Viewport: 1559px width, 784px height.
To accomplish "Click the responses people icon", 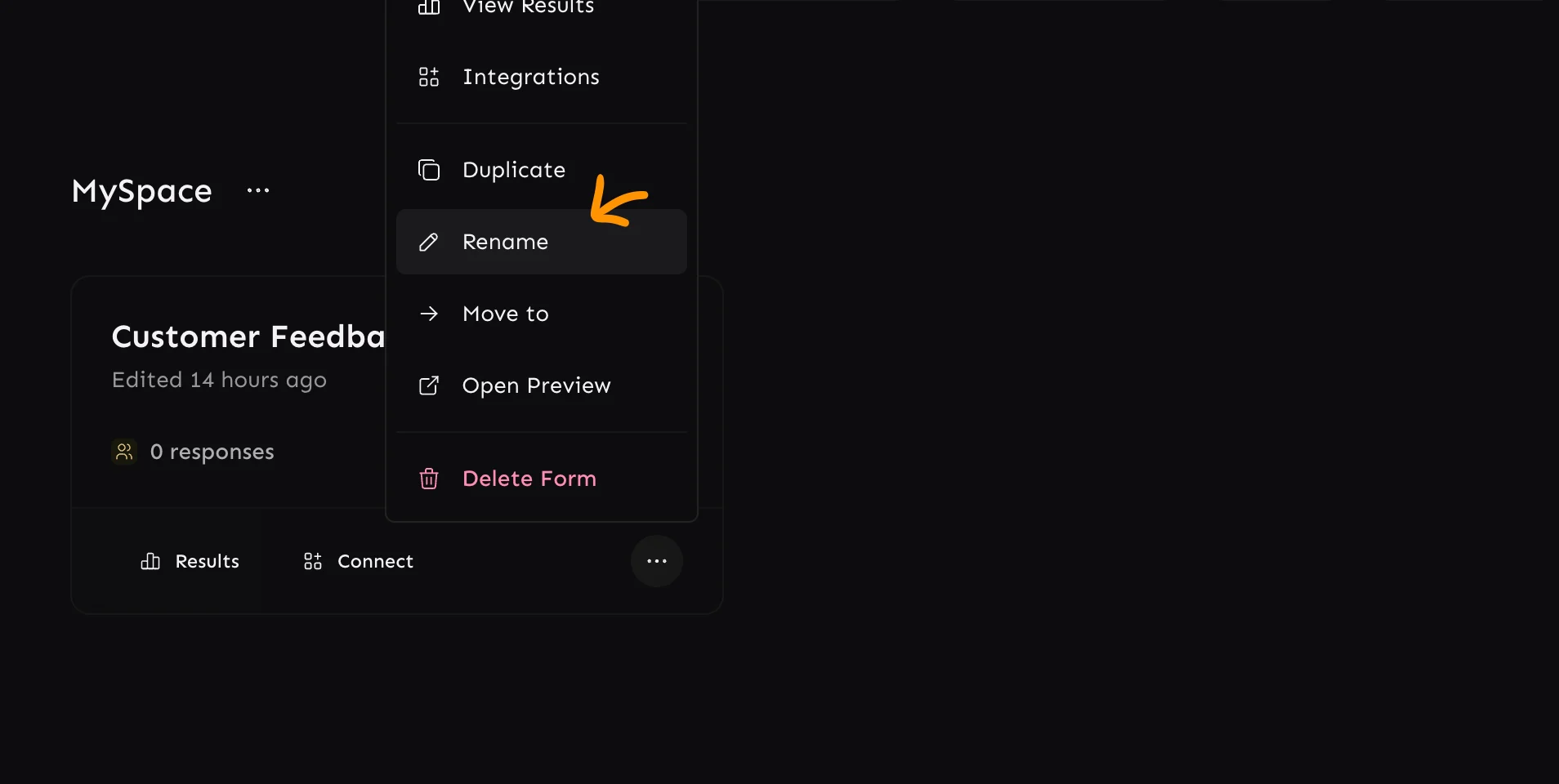I will tap(124, 452).
